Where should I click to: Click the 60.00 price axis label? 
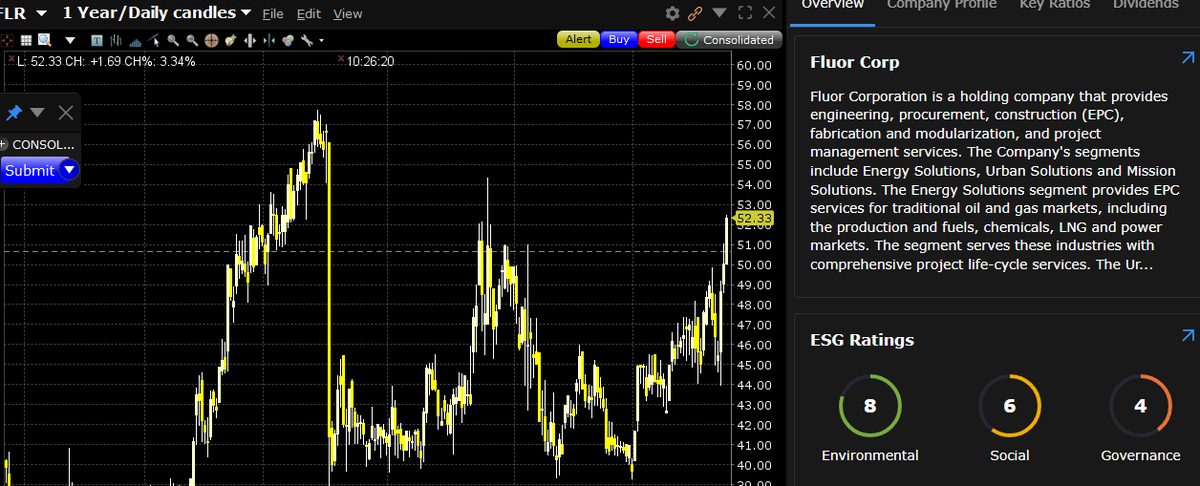[753, 65]
